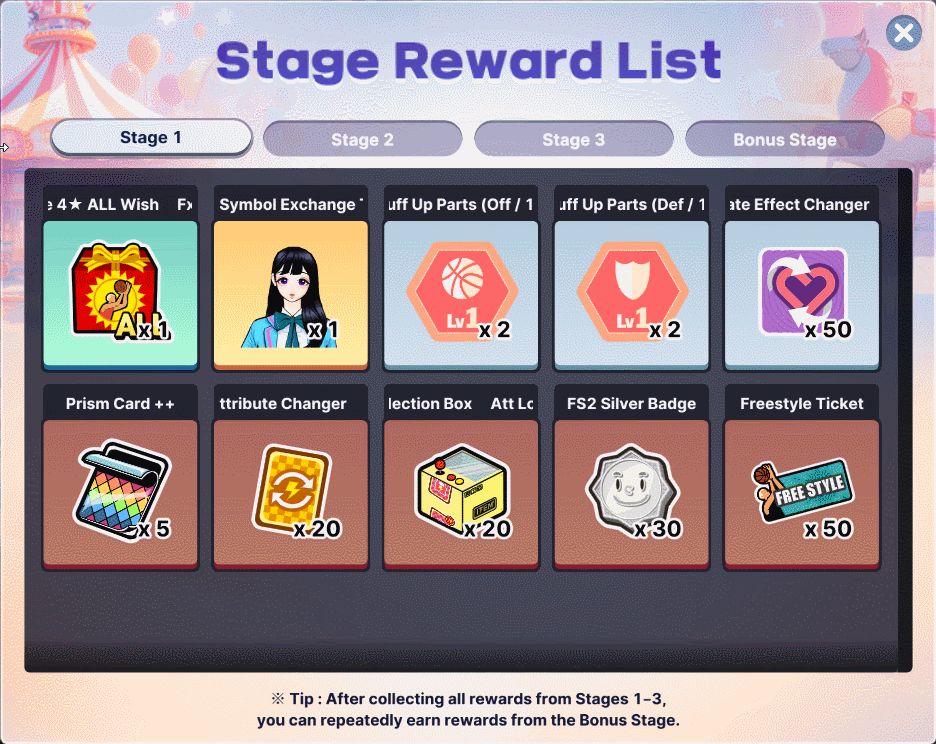Open the Stage 3 tab
Image resolution: width=936 pixels, height=744 pixels.
pyautogui.click(x=574, y=139)
